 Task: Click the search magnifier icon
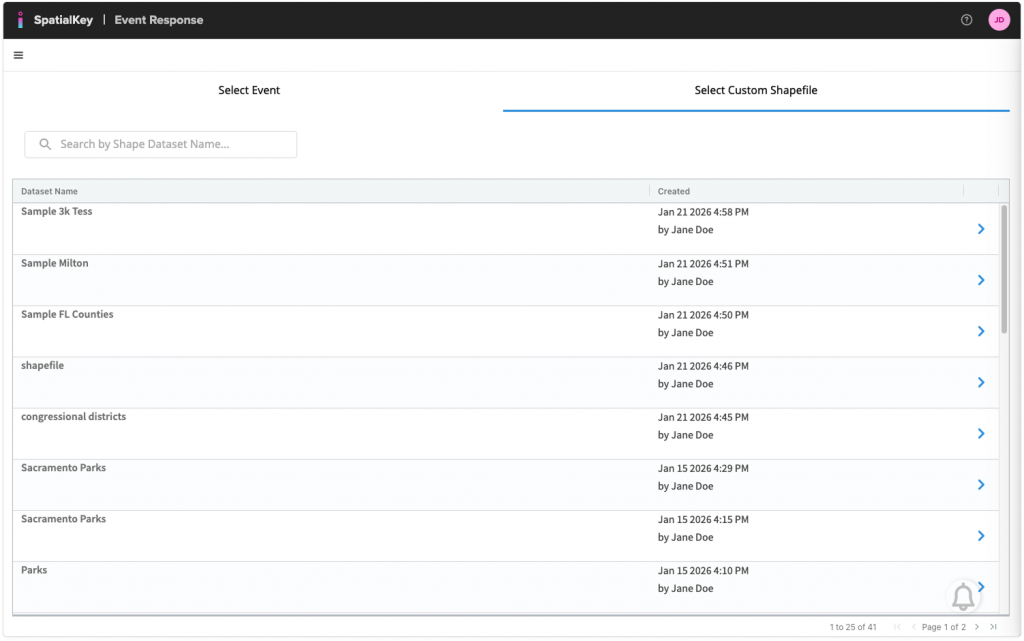tap(45, 144)
